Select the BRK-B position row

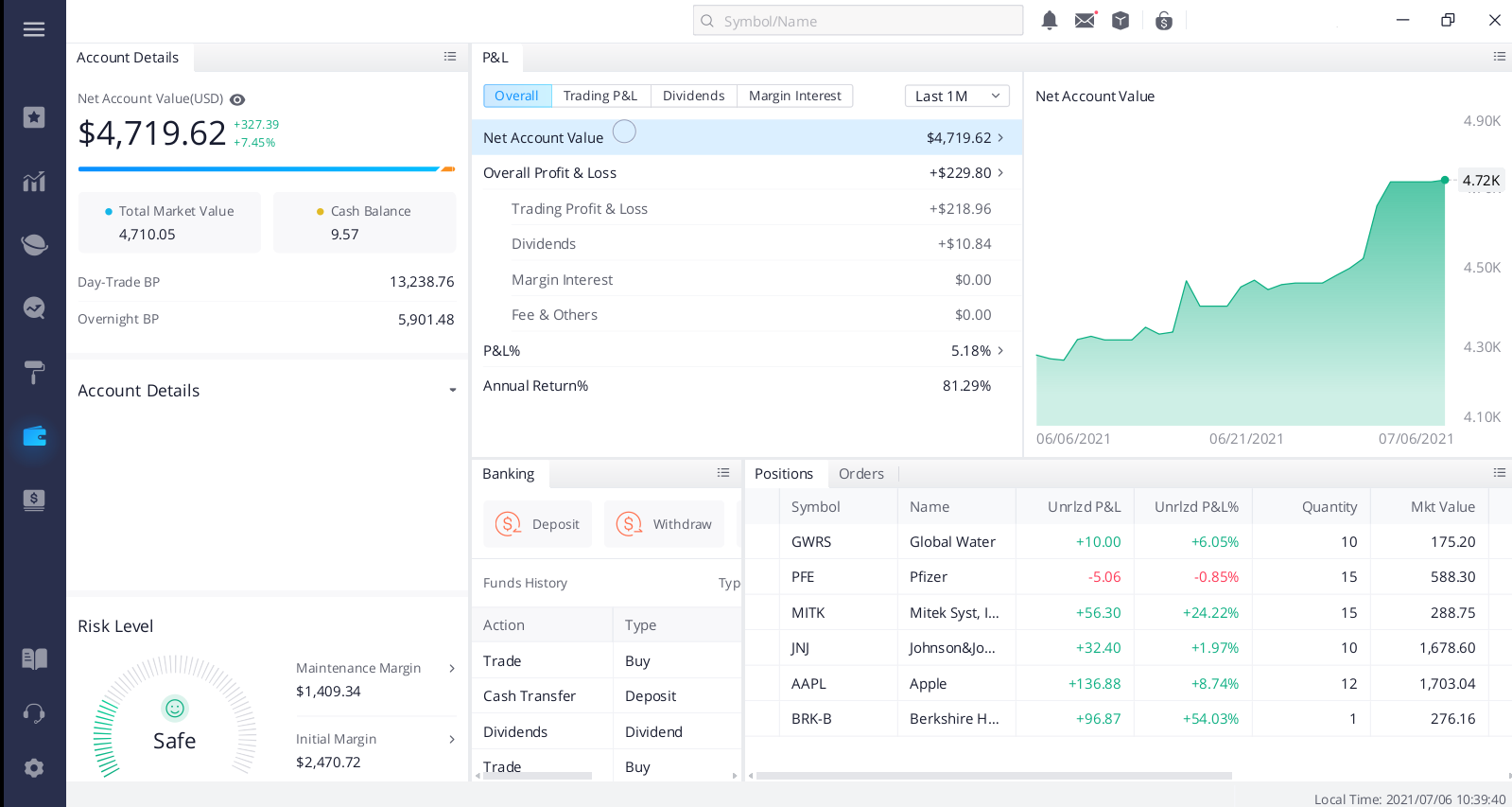(1128, 718)
